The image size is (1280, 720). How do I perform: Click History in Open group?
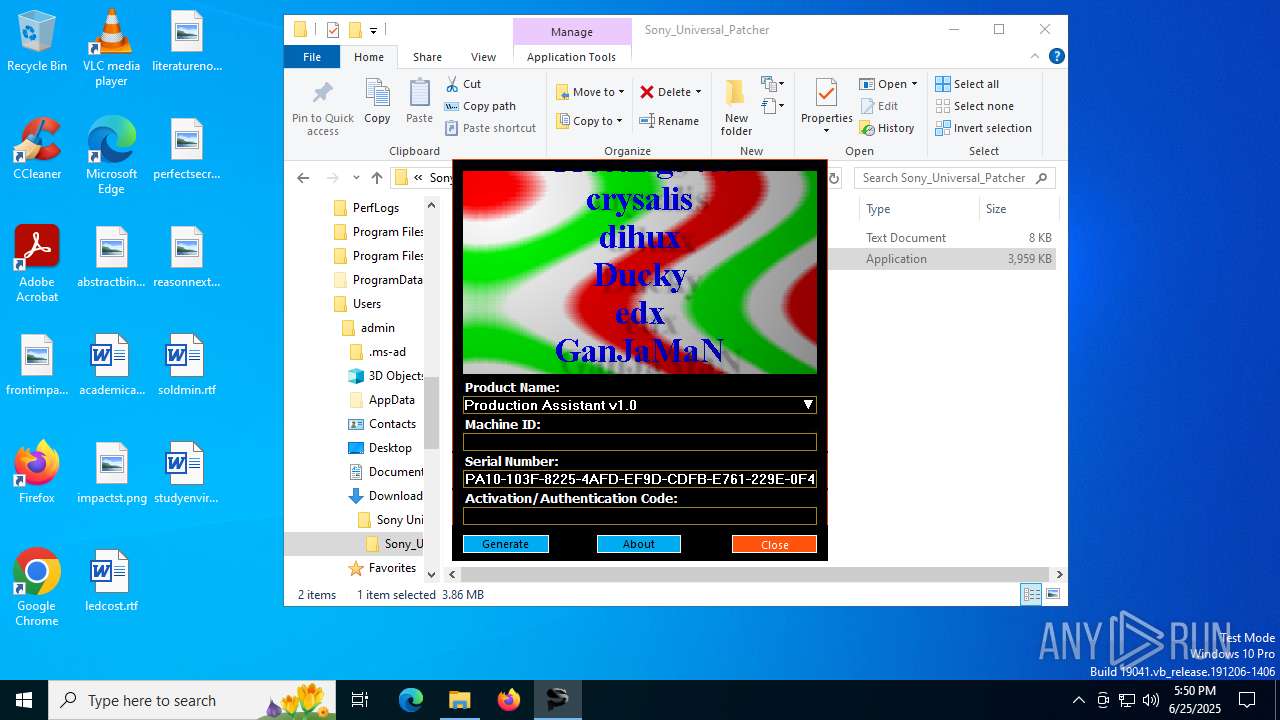click(886, 128)
